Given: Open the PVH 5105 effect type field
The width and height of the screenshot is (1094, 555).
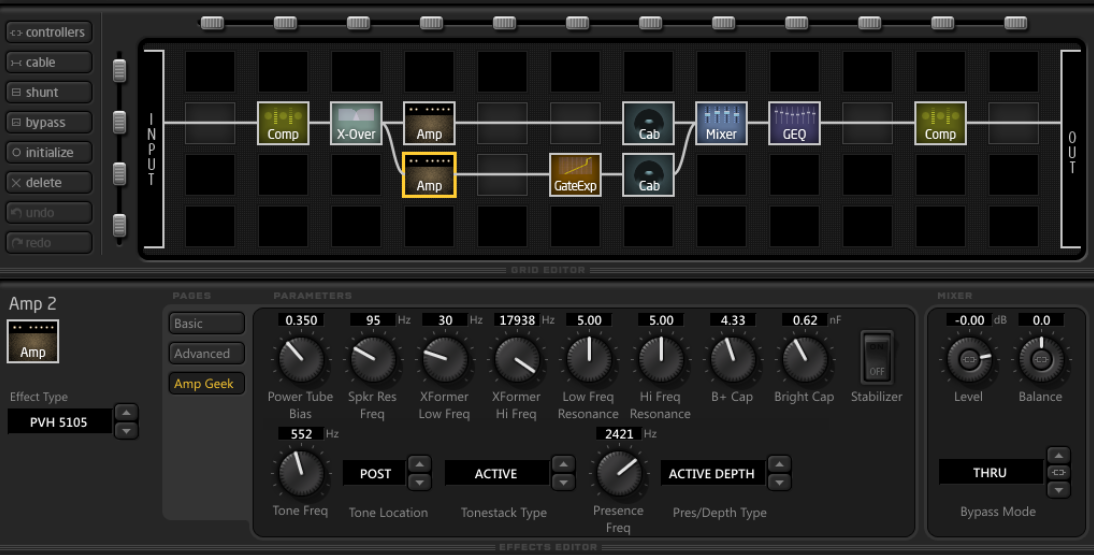Looking at the screenshot, I should point(60,422).
